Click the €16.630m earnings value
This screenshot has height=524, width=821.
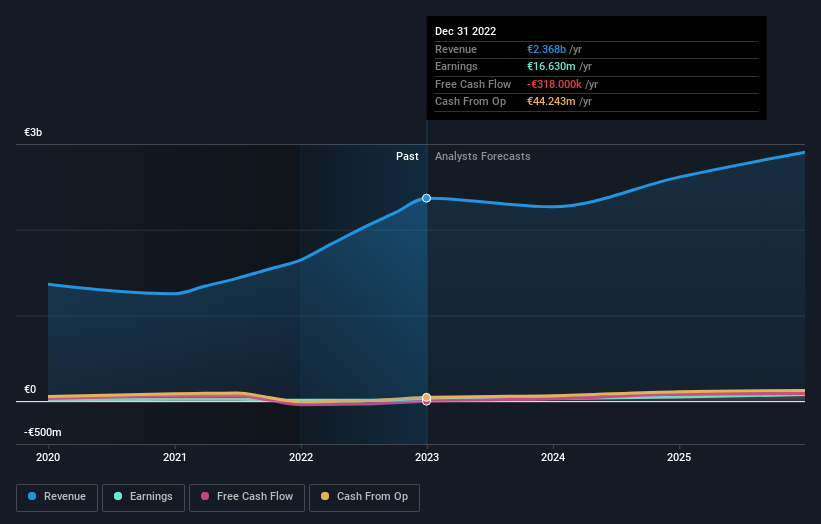click(551, 66)
